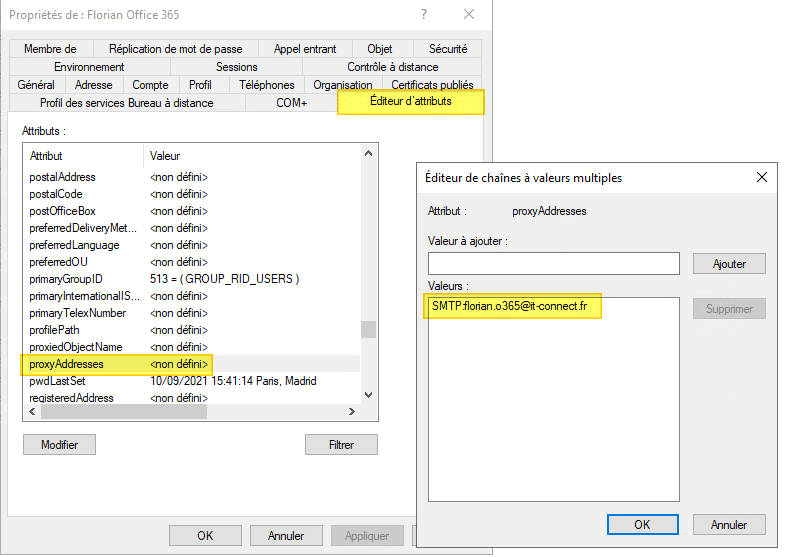Close the Propriétés de Florian window
This screenshot has height=557, width=786.
pos(469,14)
